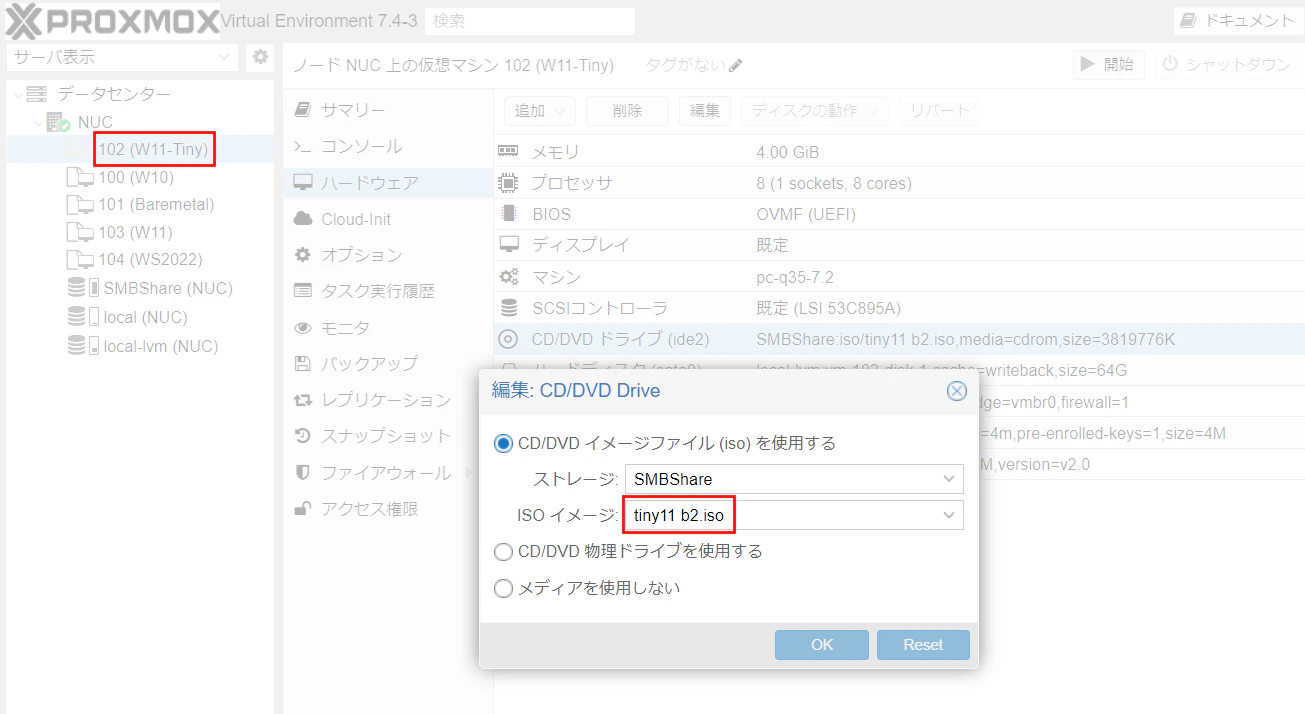Select the プロセッサ processor row
The image size is (1305, 714).
[x=899, y=183]
